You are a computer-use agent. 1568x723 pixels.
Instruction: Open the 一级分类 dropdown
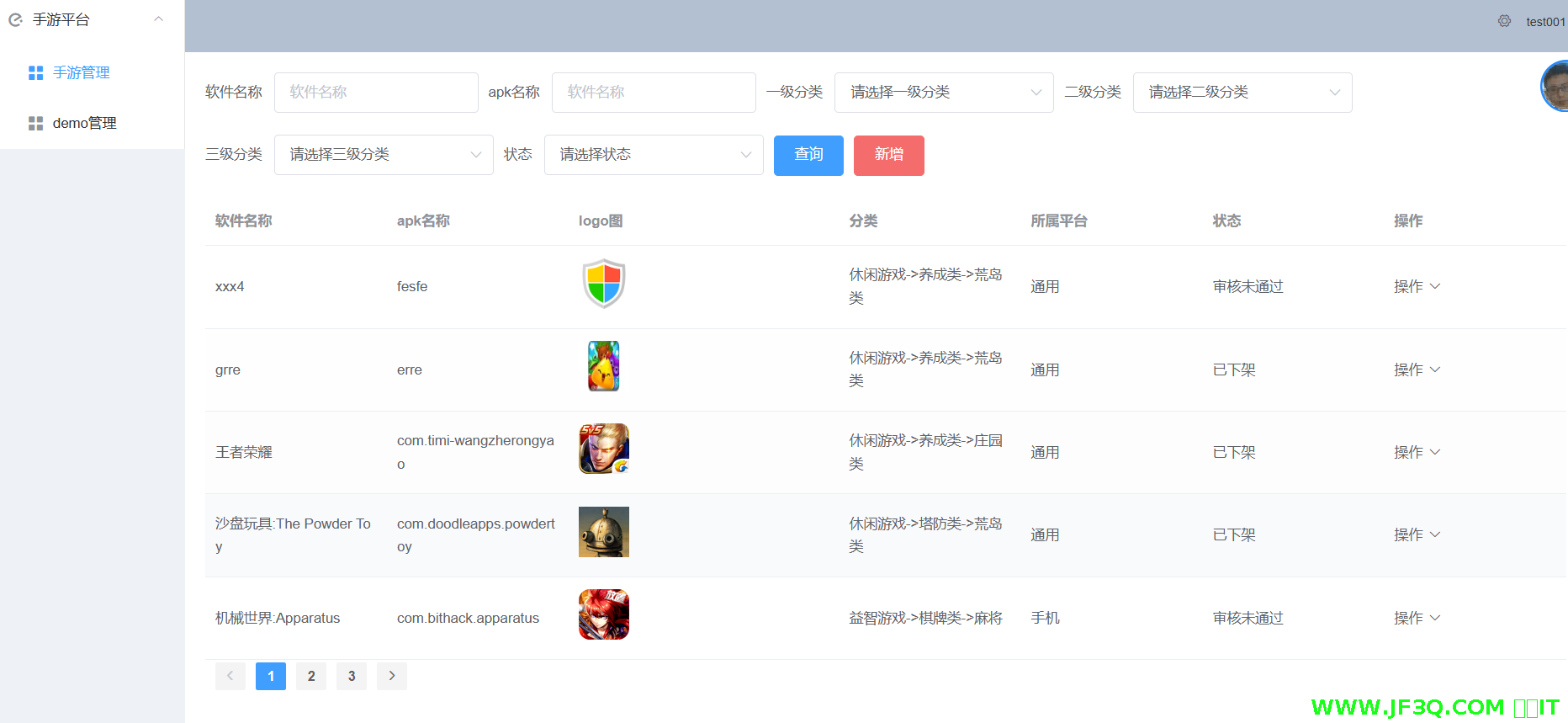(x=943, y=93)
